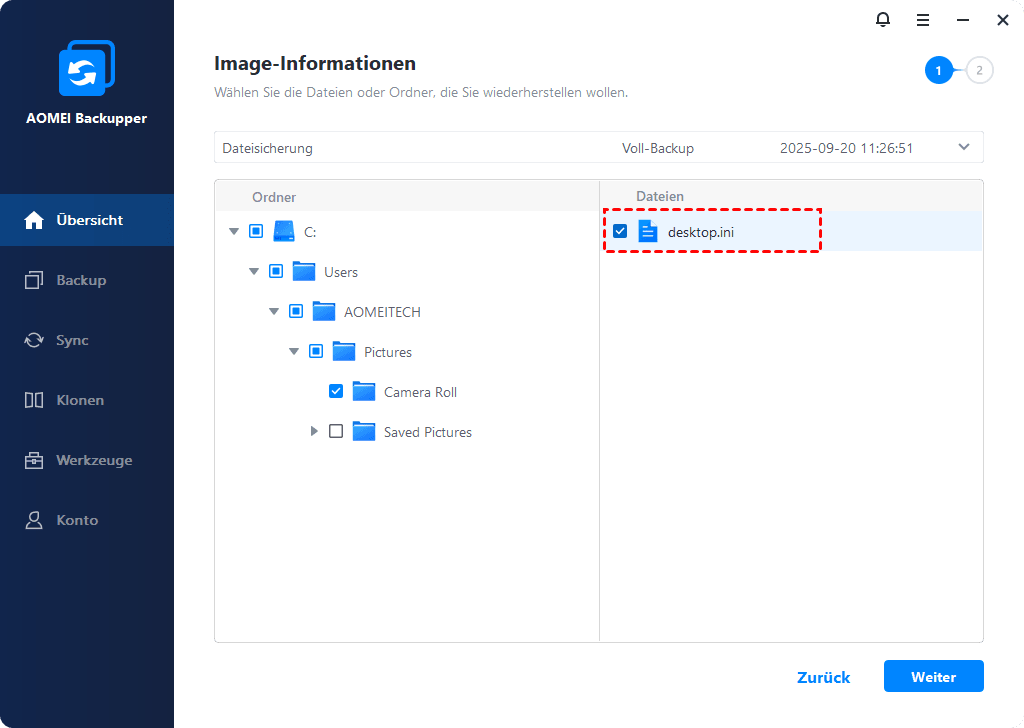1024x728 pixels.
Task: Click the Saved Pictures folder icon
Action: (364, 432)
